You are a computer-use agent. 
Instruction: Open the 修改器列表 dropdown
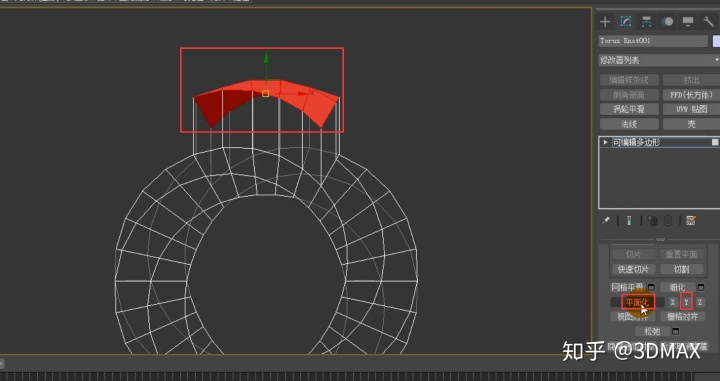click(x=659, y=60)
